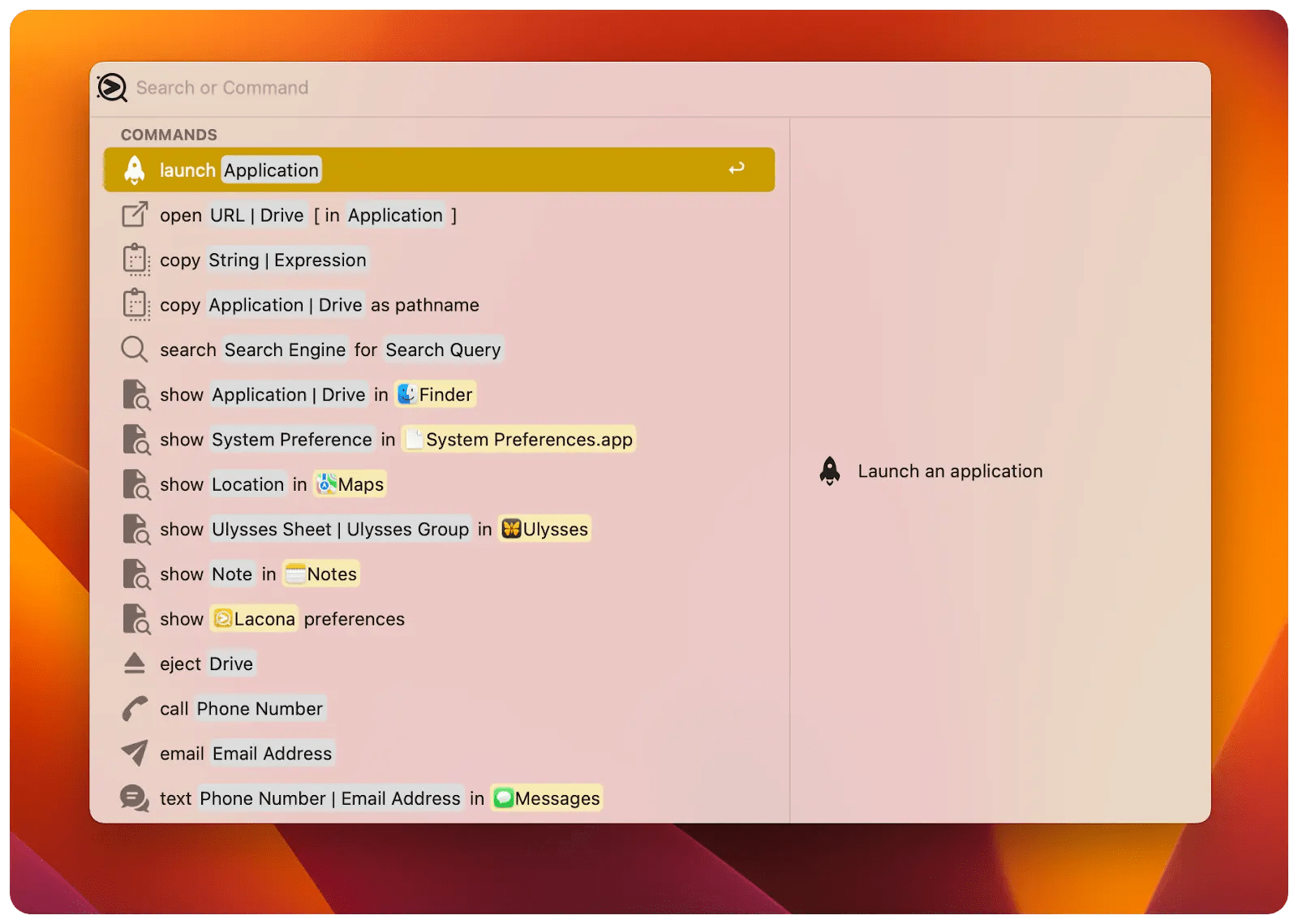The height and width of the screenshot is (924, 1298).
Task: Click the Launch an application description text
Action: pos(949,471)
